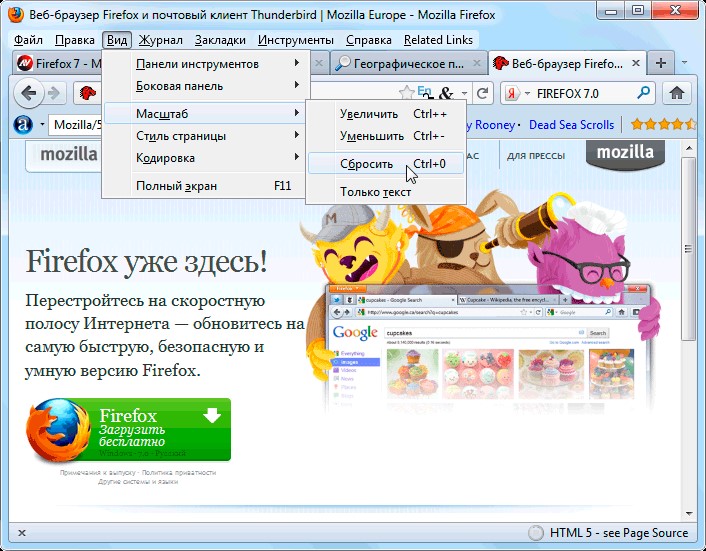Expand Боковая панель submenu
This screenshot has height=551, width=706.
tap(206, 86)
